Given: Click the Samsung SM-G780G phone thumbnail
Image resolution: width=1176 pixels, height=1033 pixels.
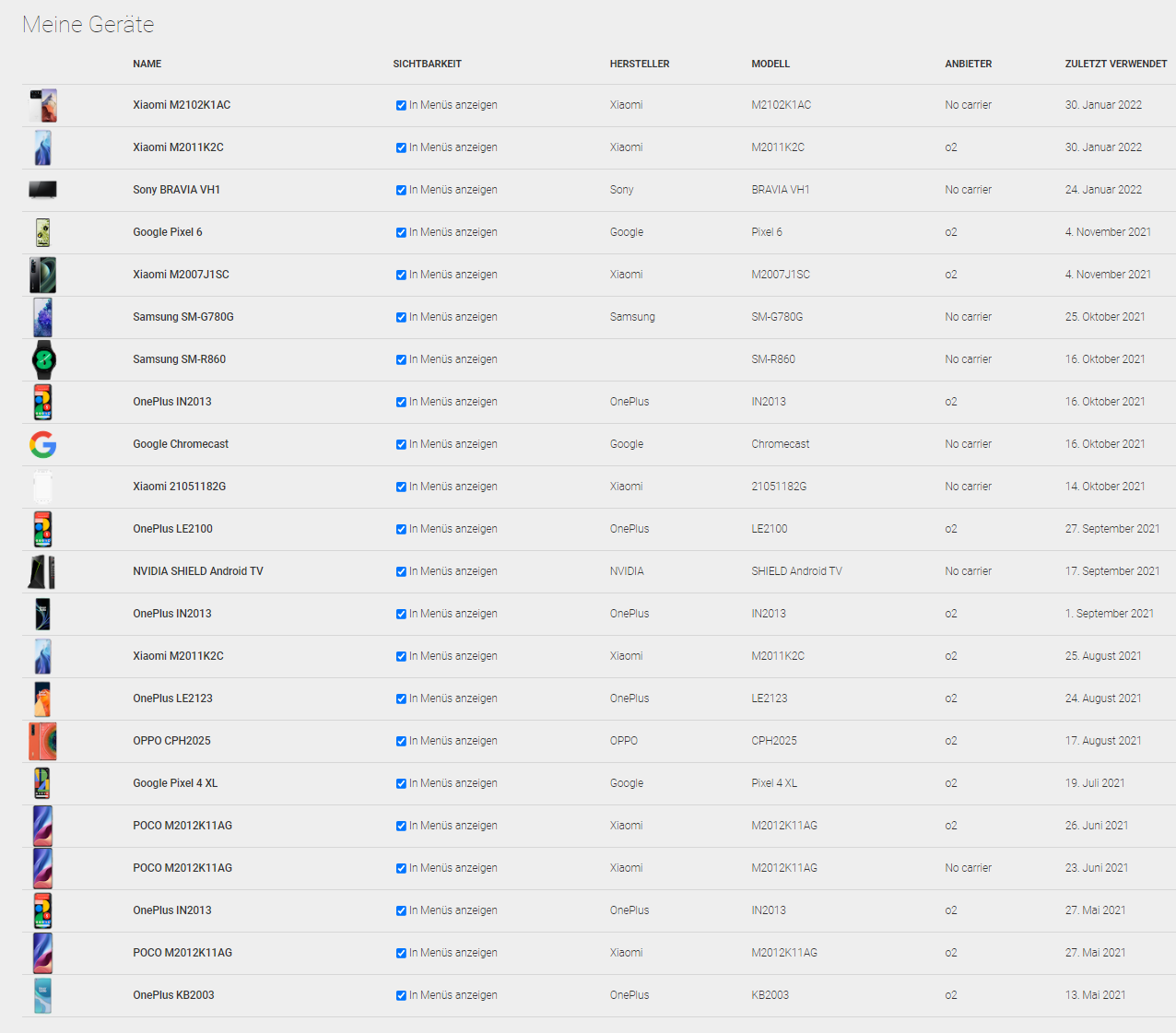Looking at the screenshot, I should pos(43,317).
